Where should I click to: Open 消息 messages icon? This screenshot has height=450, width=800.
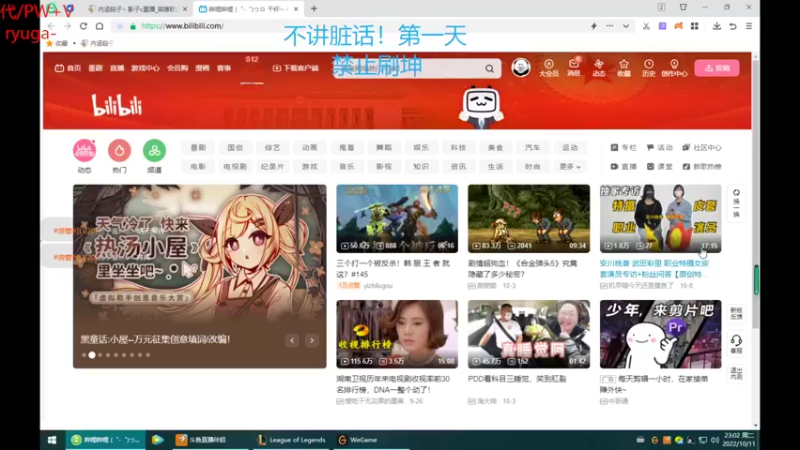pos(574,68)
